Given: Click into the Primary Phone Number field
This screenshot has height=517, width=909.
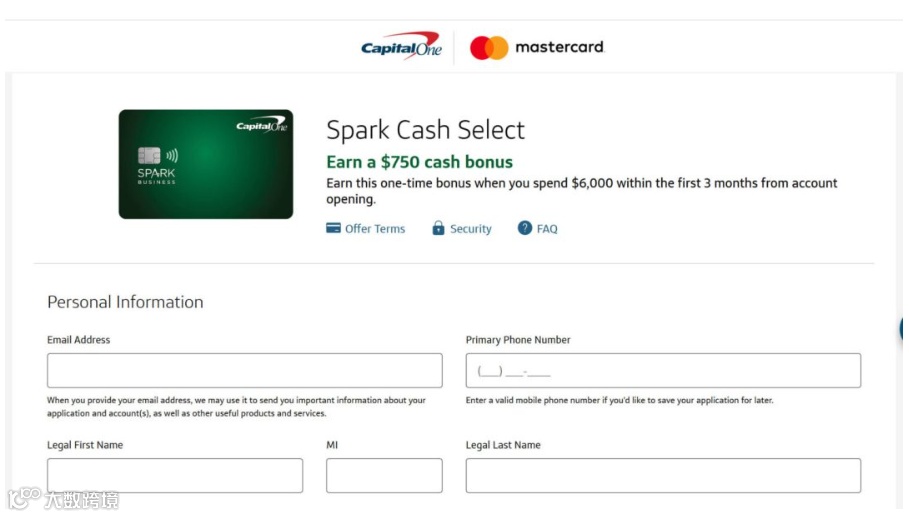Looking at the screenshot, I should (x=663, y=370).
